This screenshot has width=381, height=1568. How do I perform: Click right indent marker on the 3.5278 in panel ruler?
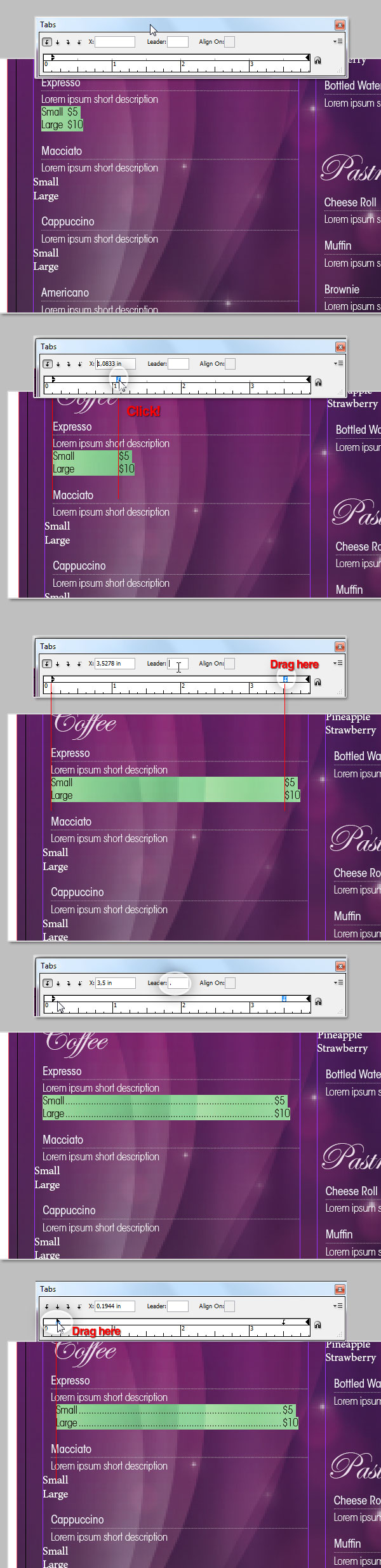click(x=308, y=680)
